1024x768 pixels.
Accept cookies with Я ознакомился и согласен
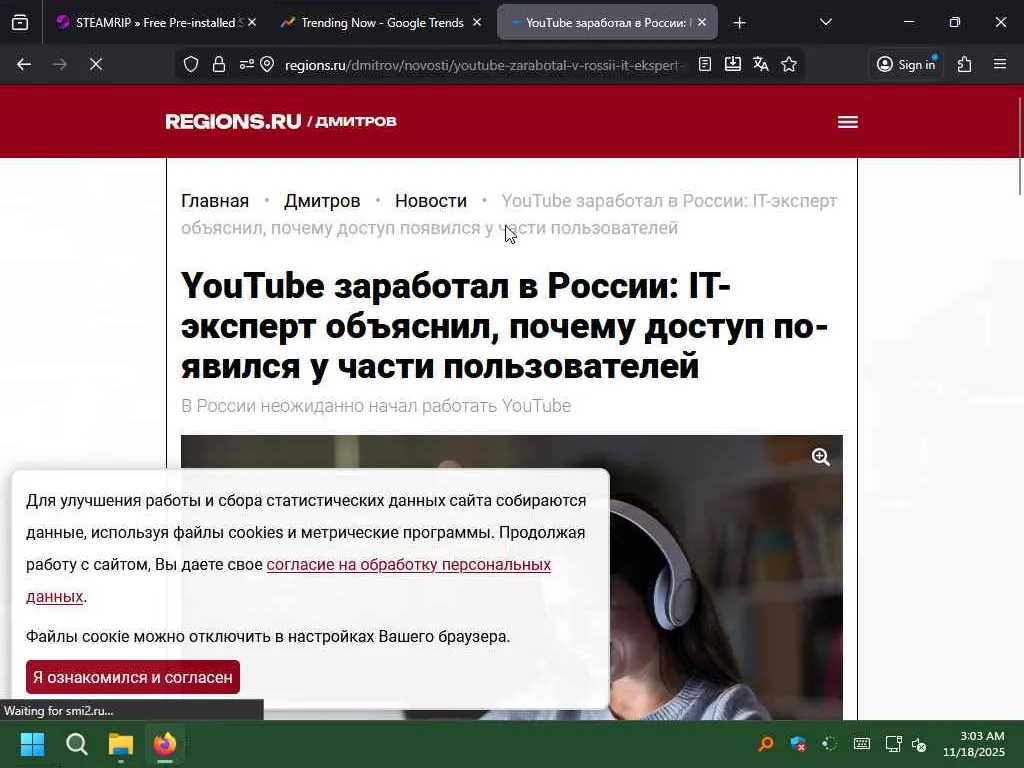point(133,677)
